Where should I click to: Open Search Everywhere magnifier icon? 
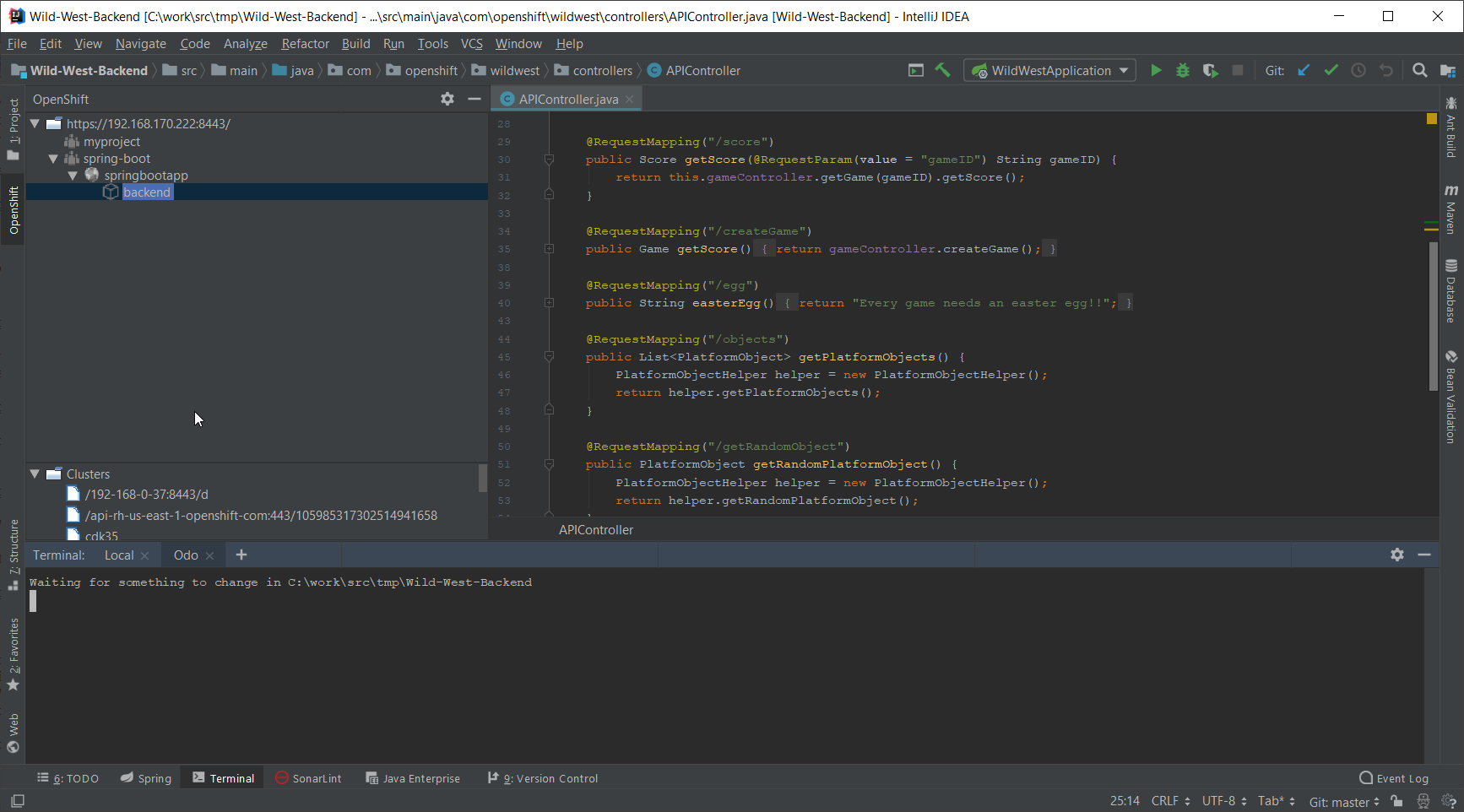click(1420, 71)
